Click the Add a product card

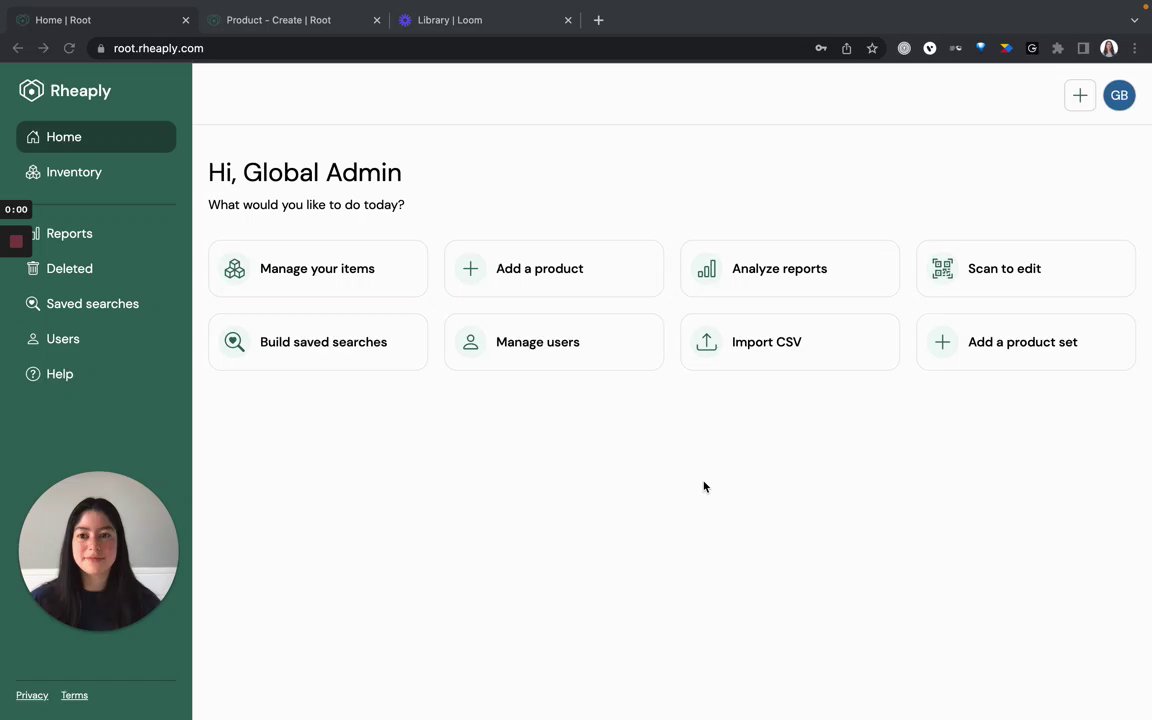point(553,268)
